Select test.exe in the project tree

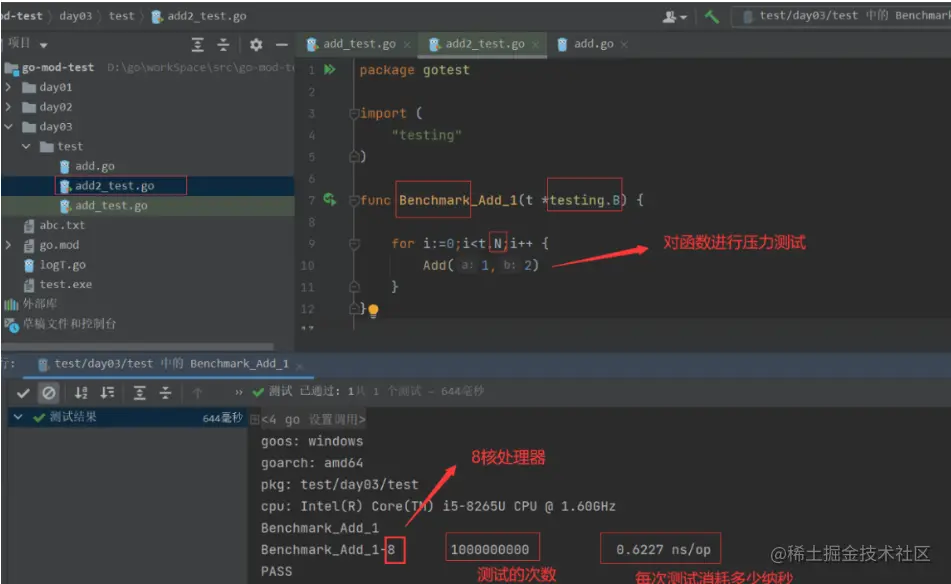coord(148,284)
